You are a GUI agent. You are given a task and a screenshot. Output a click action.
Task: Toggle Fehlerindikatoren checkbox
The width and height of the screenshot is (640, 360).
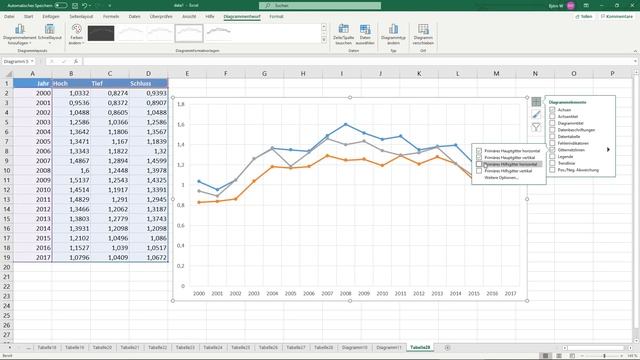click(552, 143)
